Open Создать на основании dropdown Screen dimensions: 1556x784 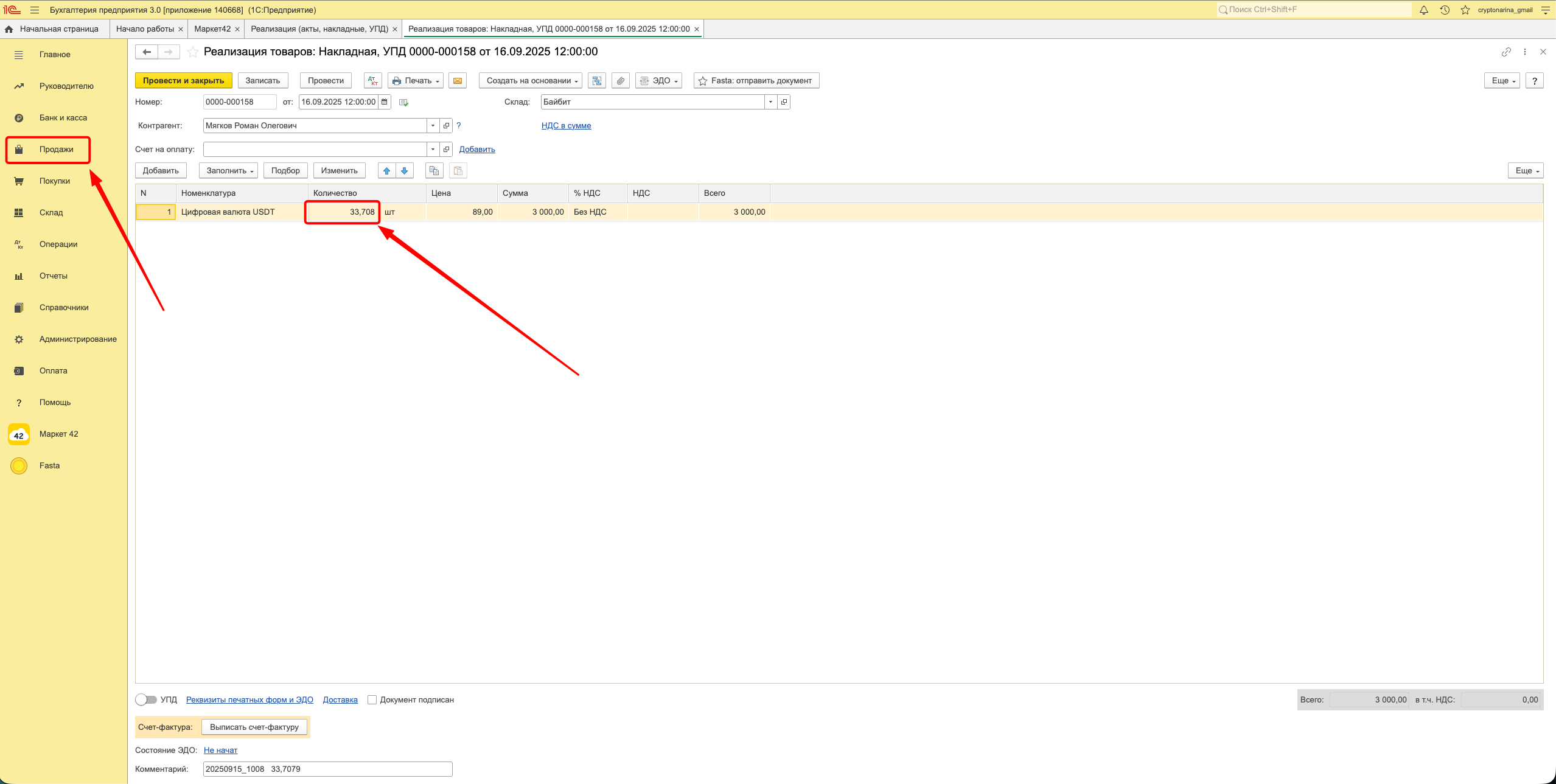531,81
